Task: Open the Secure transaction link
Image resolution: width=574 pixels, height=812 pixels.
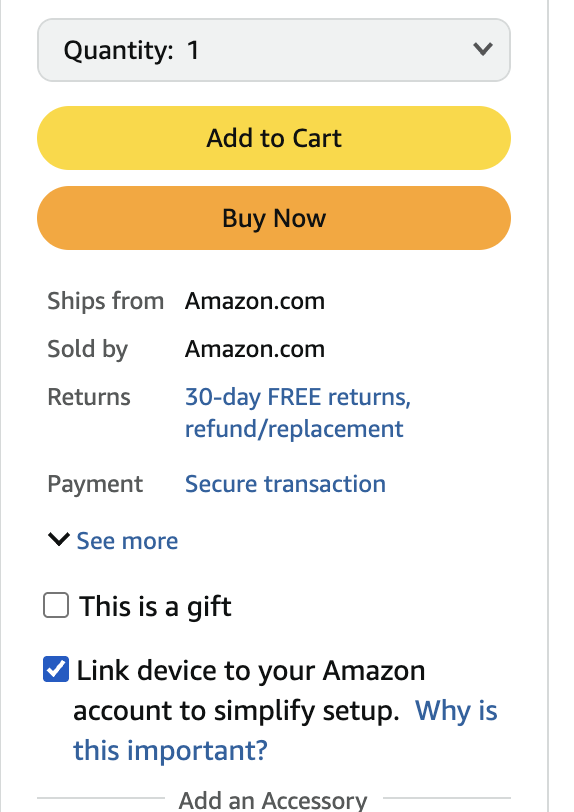Action: [285, 484]
